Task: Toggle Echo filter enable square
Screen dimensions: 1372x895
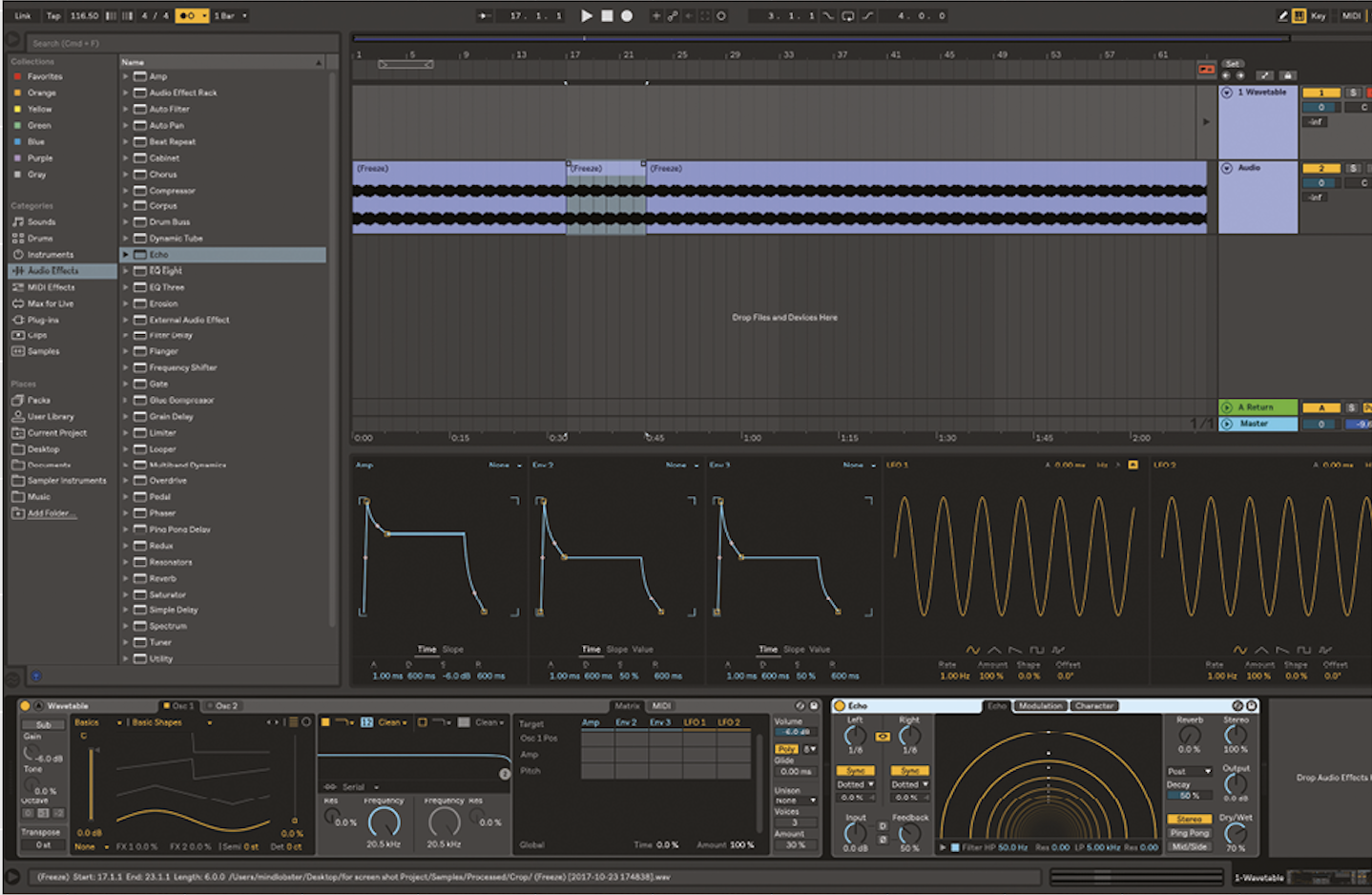Action: pos(955,847)
